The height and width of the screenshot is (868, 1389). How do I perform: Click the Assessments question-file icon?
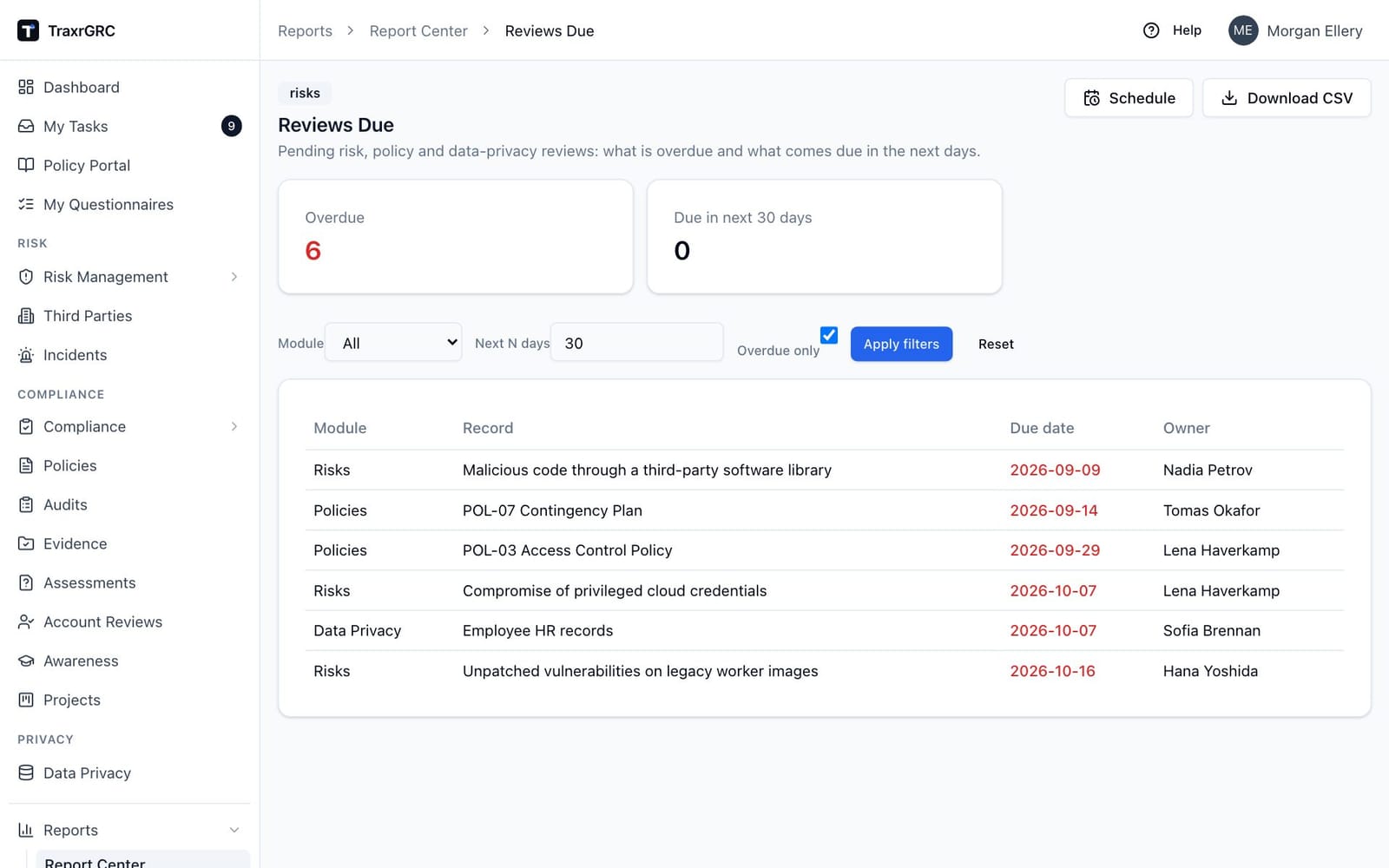tap(26, 582)
